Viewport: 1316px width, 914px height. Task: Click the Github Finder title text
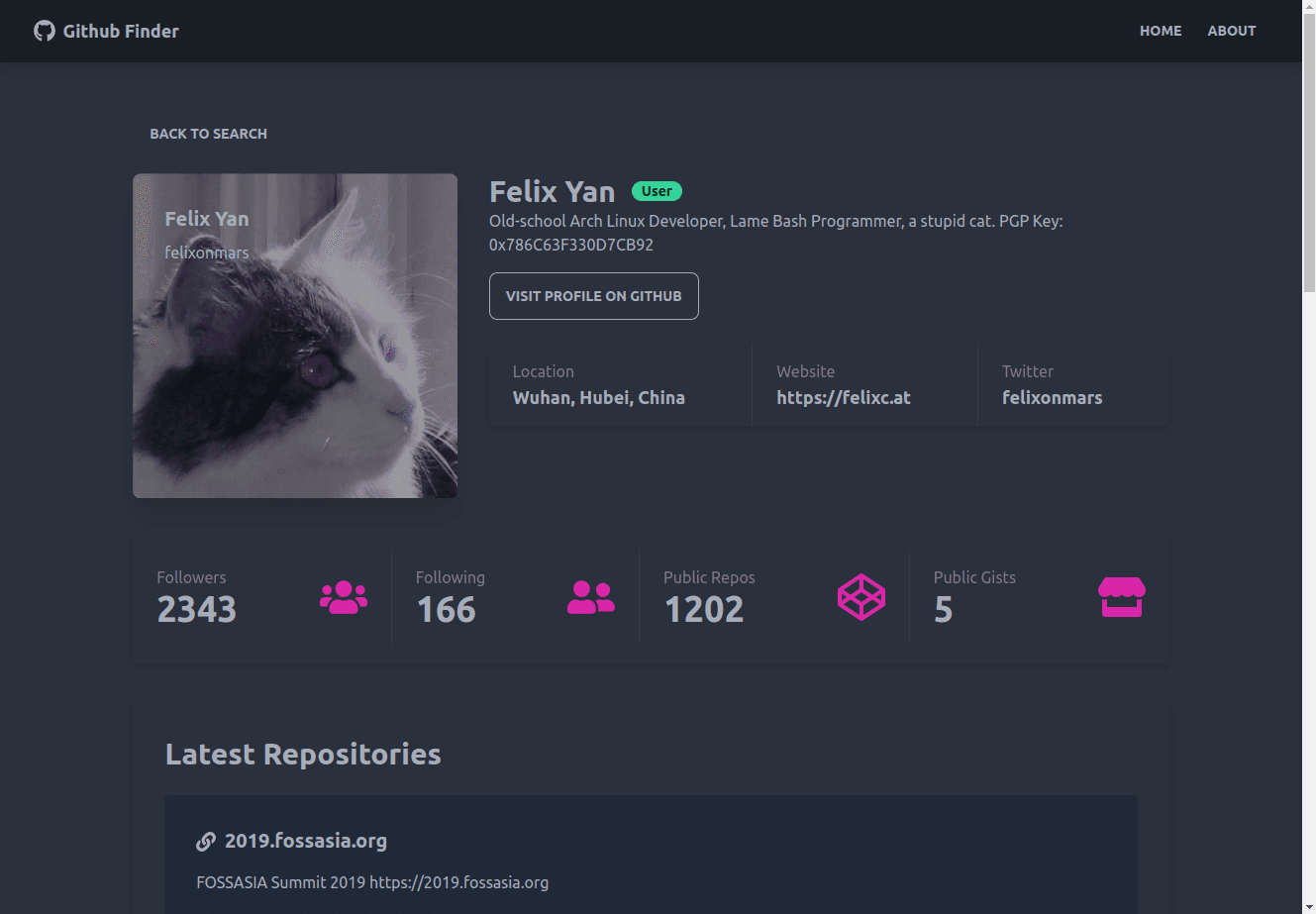pos(121,31)
